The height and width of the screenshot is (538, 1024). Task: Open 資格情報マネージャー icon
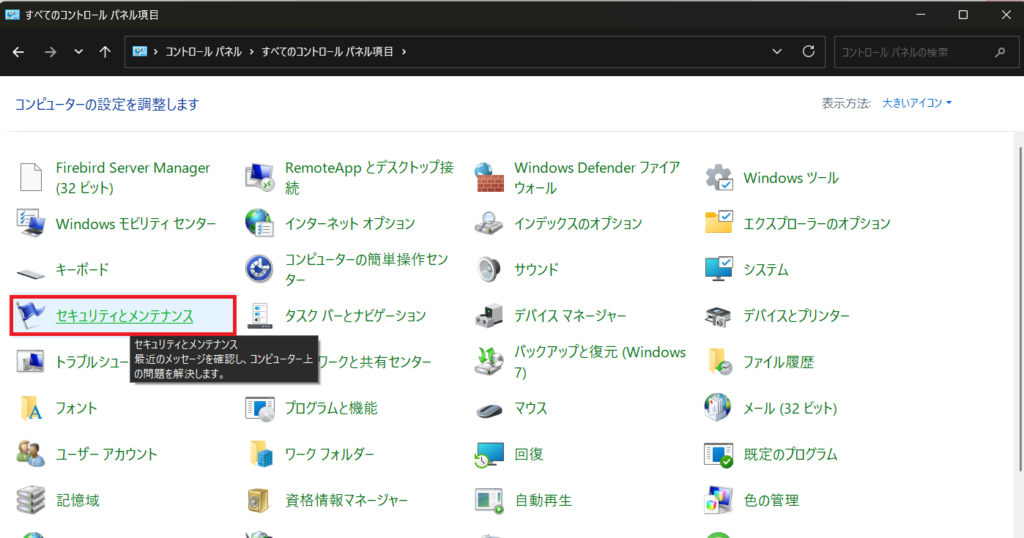point(259,501)
